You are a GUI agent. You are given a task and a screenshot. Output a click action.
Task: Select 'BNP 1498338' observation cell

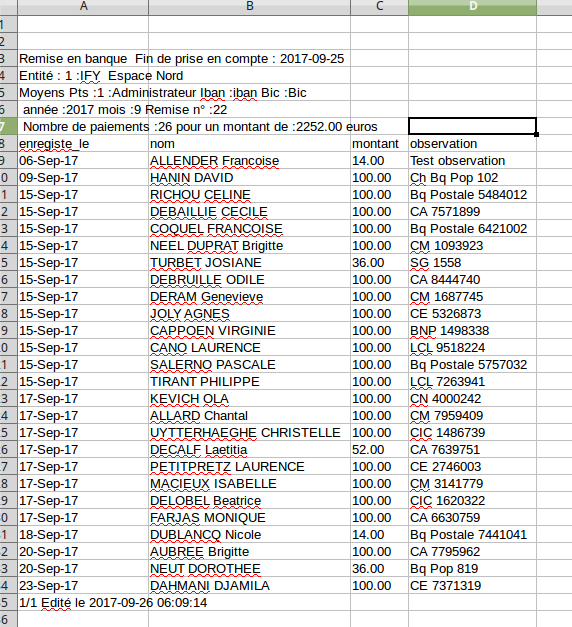473,331
